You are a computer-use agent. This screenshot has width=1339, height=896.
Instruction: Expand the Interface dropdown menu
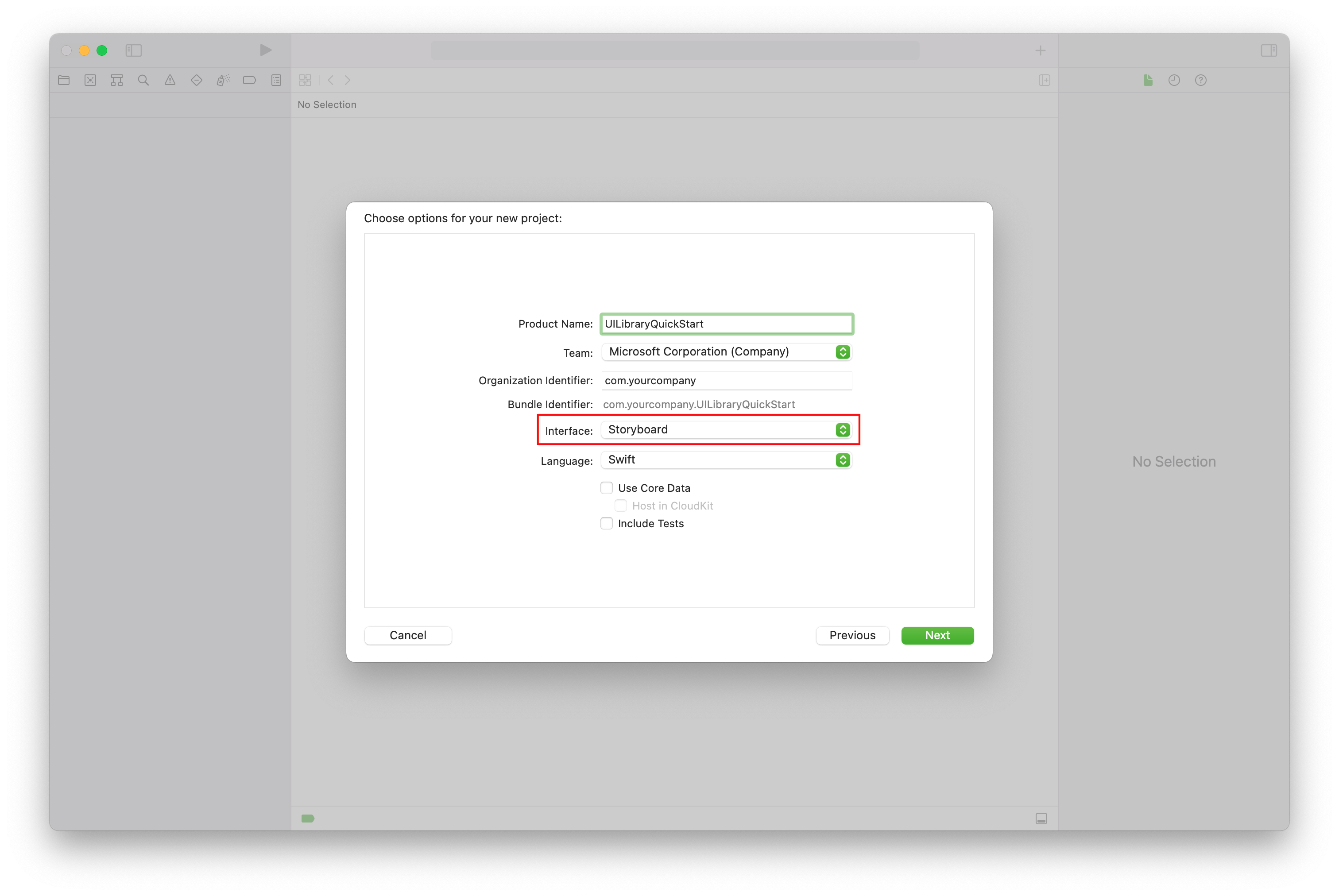[x=843, y=429]
